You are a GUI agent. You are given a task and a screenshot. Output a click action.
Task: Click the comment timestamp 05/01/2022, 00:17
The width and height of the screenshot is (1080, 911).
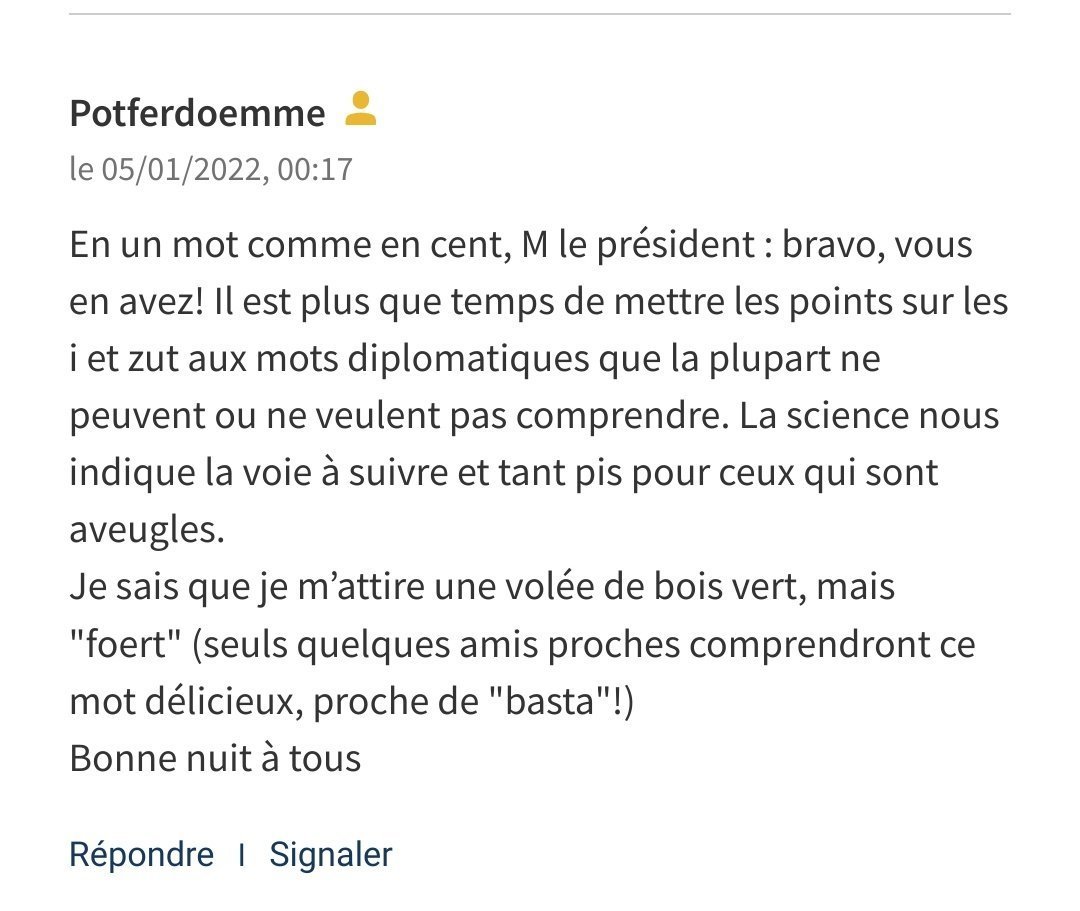tap(227, 169)
